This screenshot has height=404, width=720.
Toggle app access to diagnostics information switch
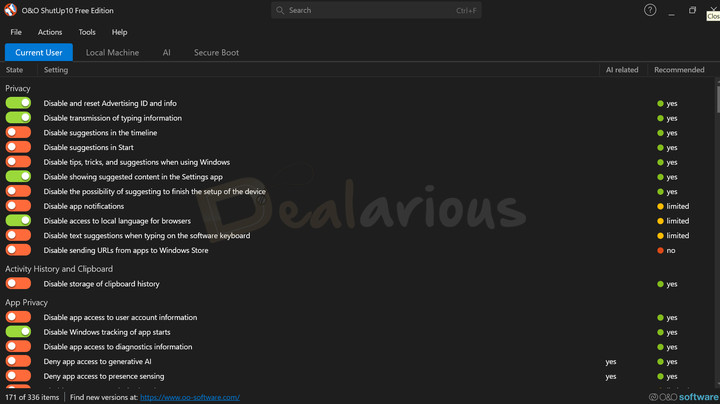coord(18,346)
